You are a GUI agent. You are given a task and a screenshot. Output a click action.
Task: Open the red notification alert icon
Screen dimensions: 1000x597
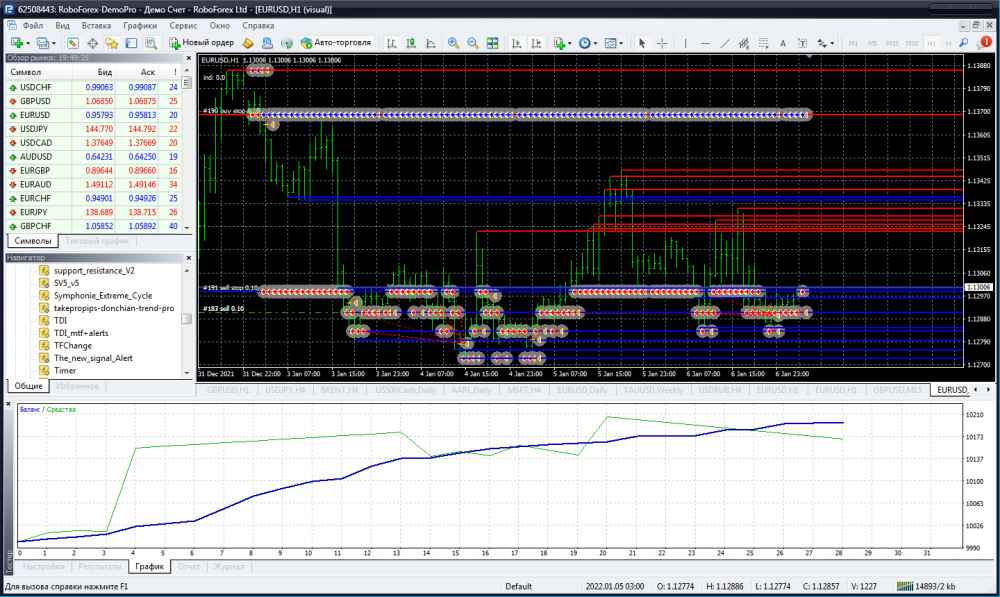985,43
